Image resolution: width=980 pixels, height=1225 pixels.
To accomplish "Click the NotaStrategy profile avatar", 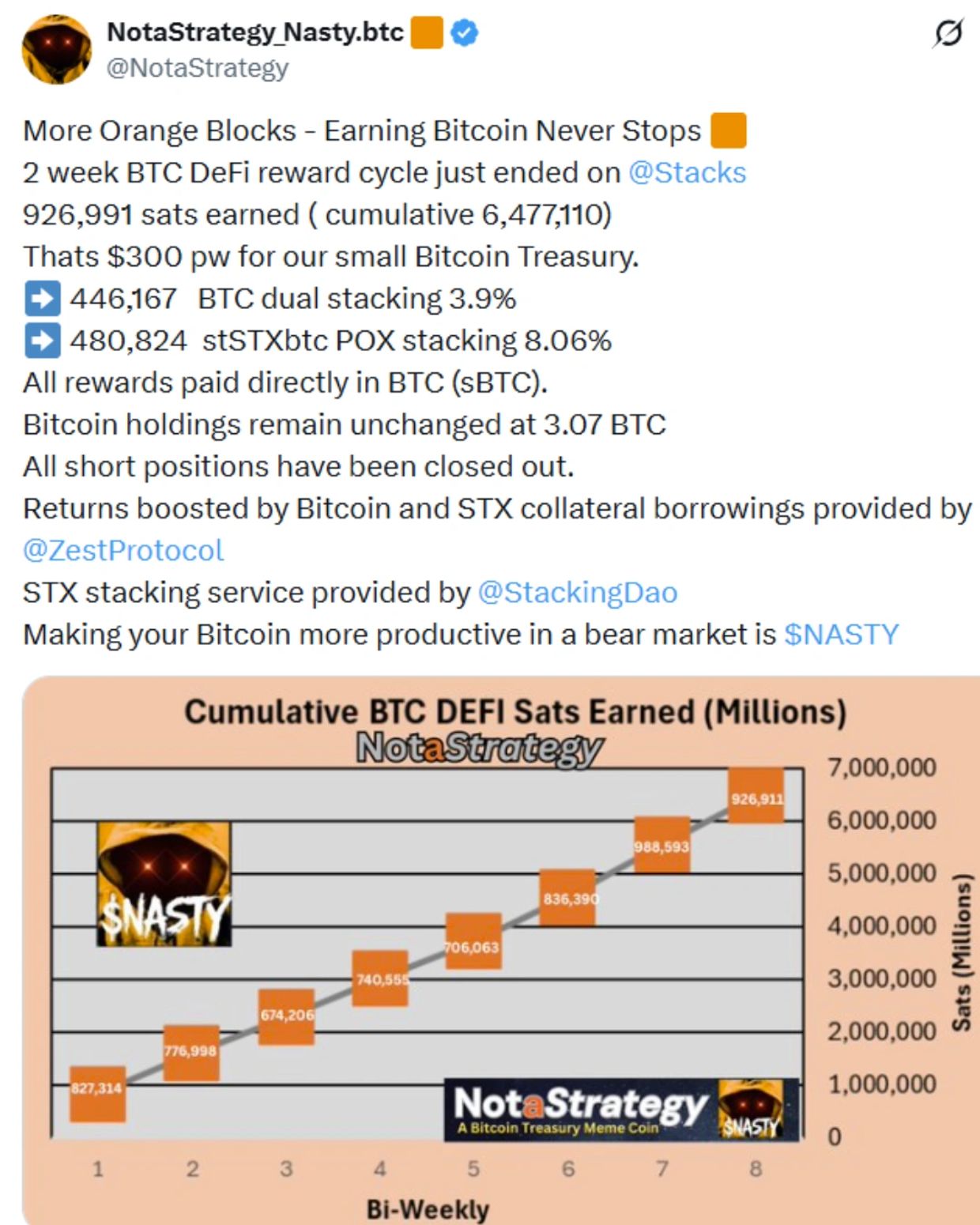I will click(x=57, y=48).
